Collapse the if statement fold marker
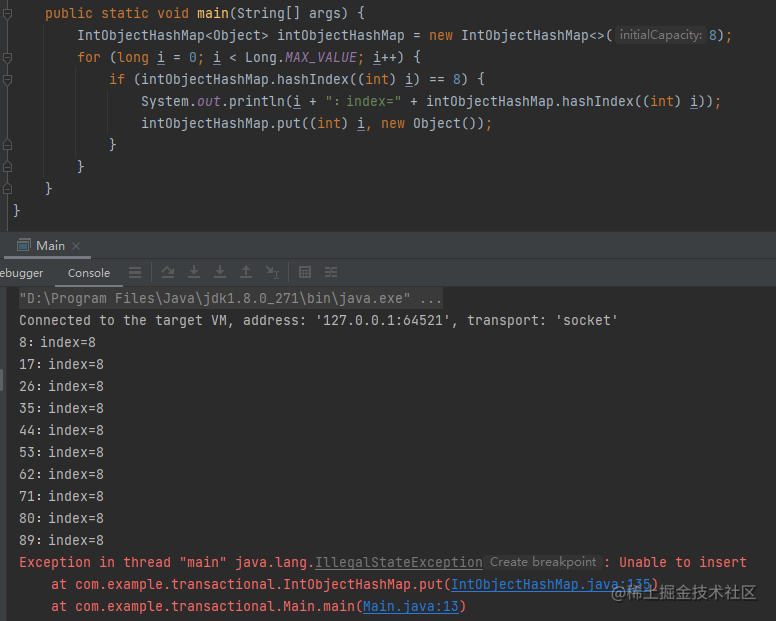 7,79
